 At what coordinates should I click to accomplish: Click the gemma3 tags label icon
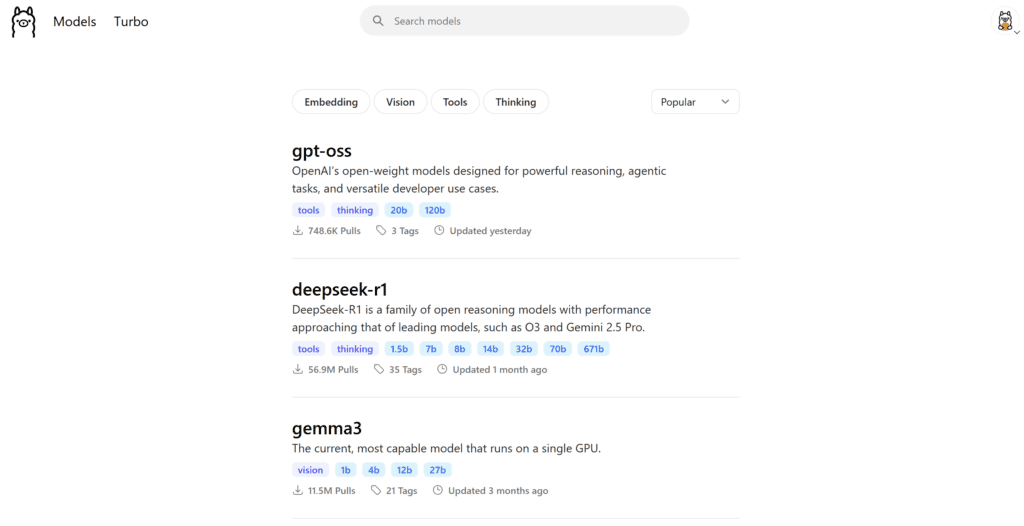tap(376, 491)
